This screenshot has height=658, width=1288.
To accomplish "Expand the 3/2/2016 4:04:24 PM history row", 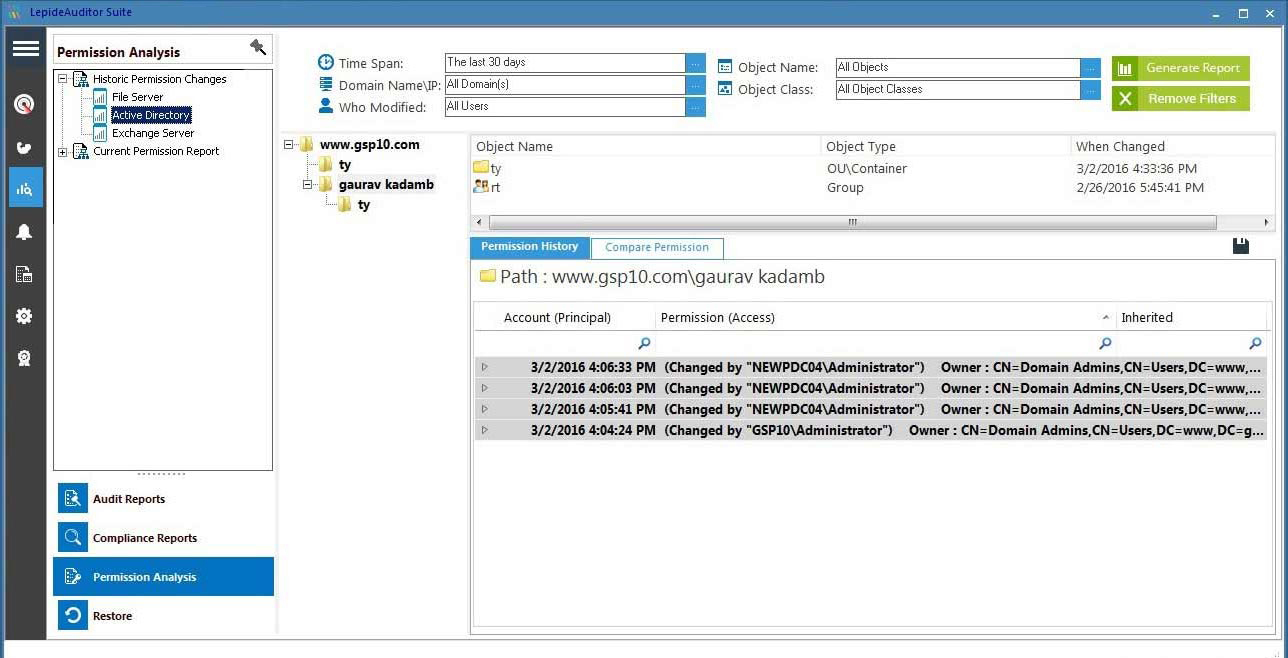I will tap(485, 430).
